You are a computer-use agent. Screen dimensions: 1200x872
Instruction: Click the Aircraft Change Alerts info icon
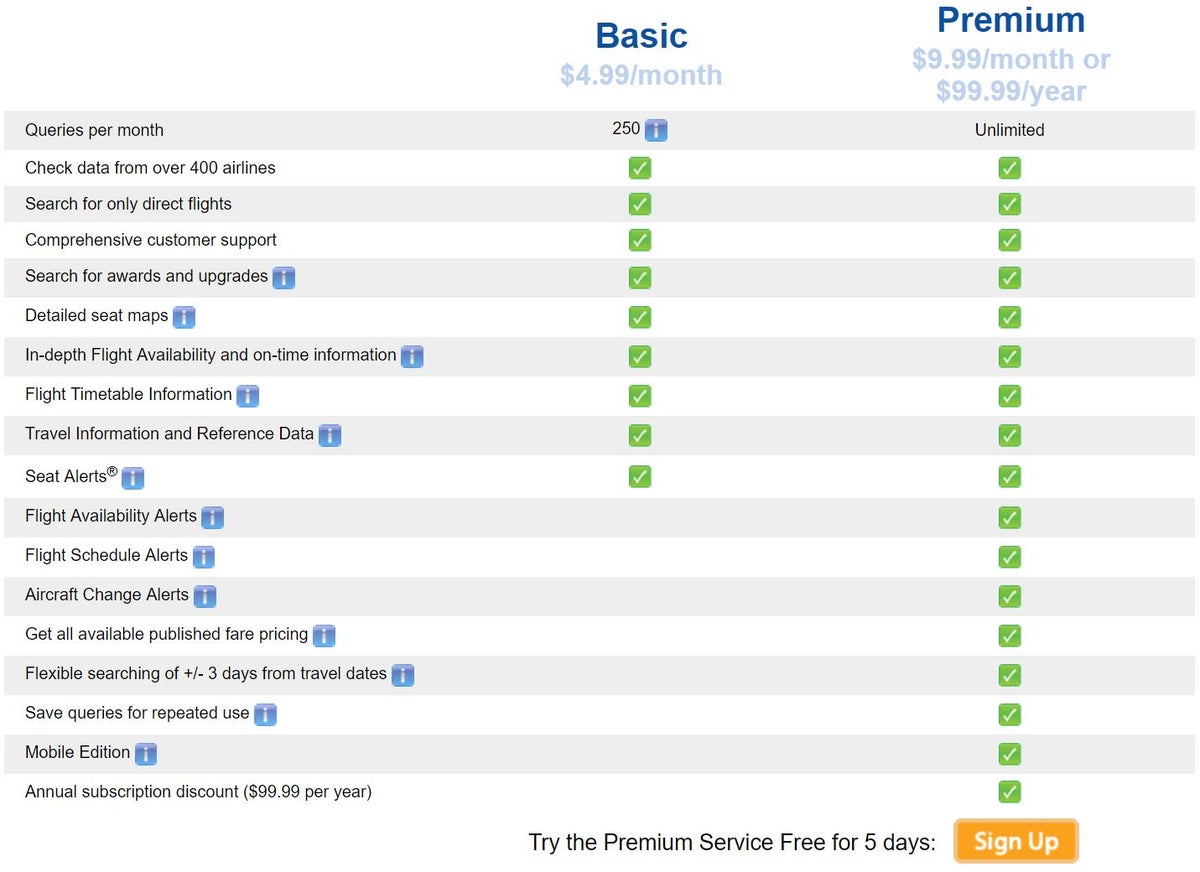point(205,595)
